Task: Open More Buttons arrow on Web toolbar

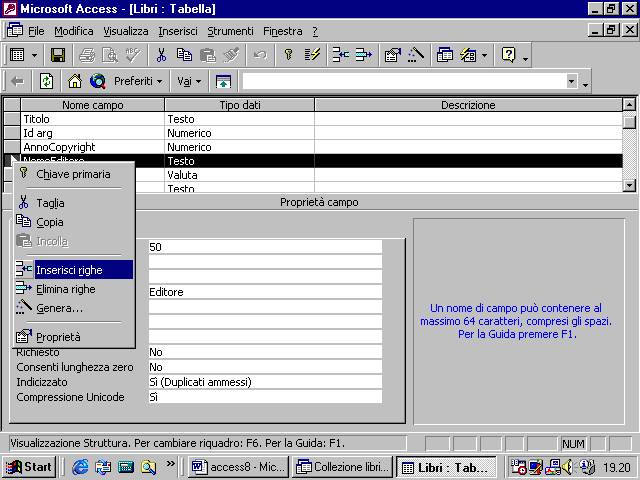Action: click(x=586, y=84)
